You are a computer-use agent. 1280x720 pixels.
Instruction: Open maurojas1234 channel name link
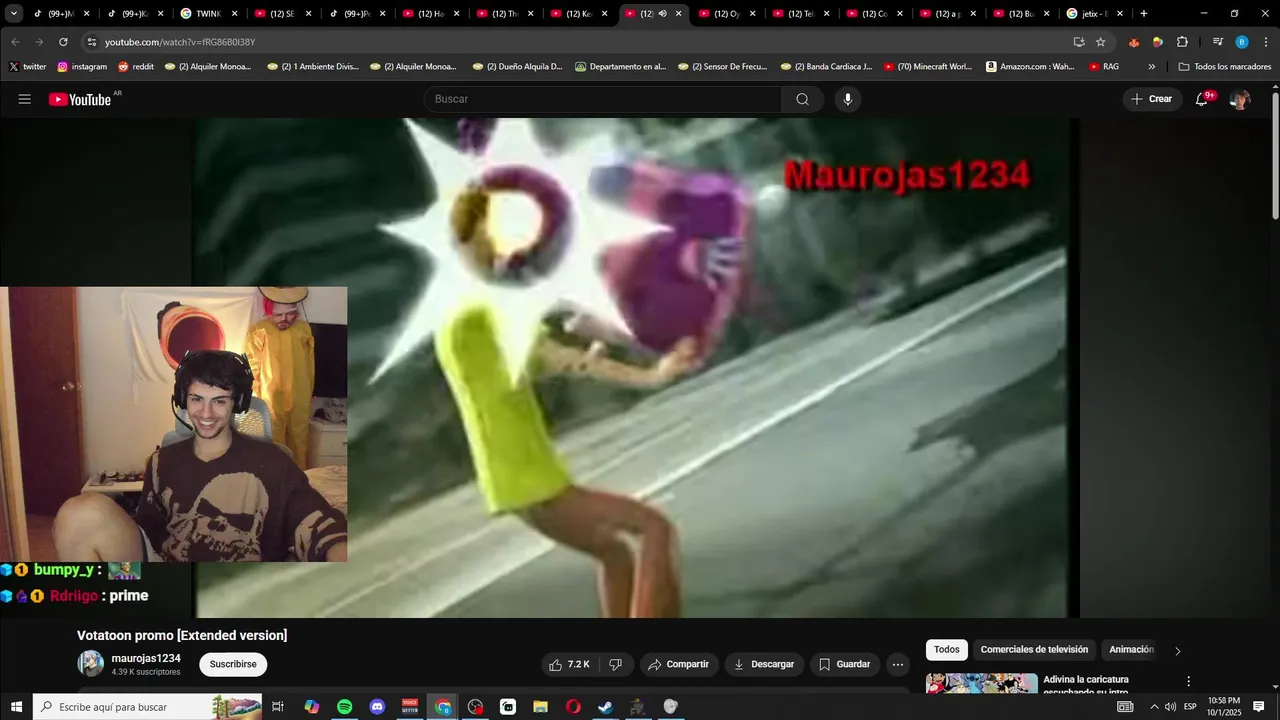146,658
